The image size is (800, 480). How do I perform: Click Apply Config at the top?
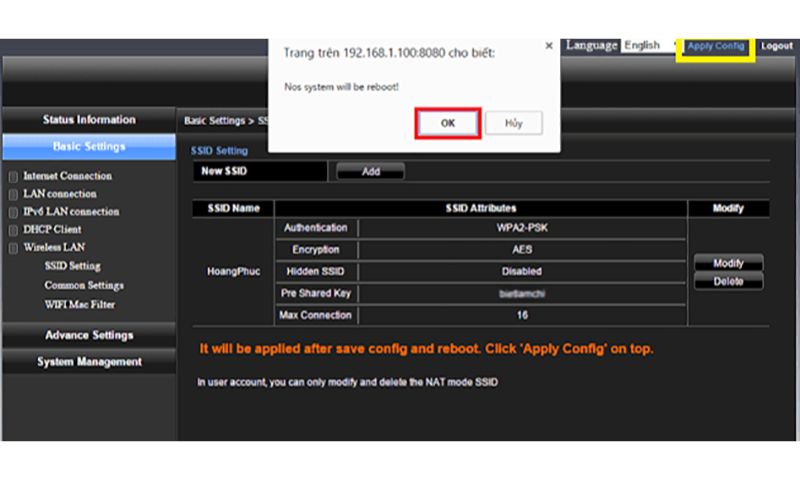(715, 46)
